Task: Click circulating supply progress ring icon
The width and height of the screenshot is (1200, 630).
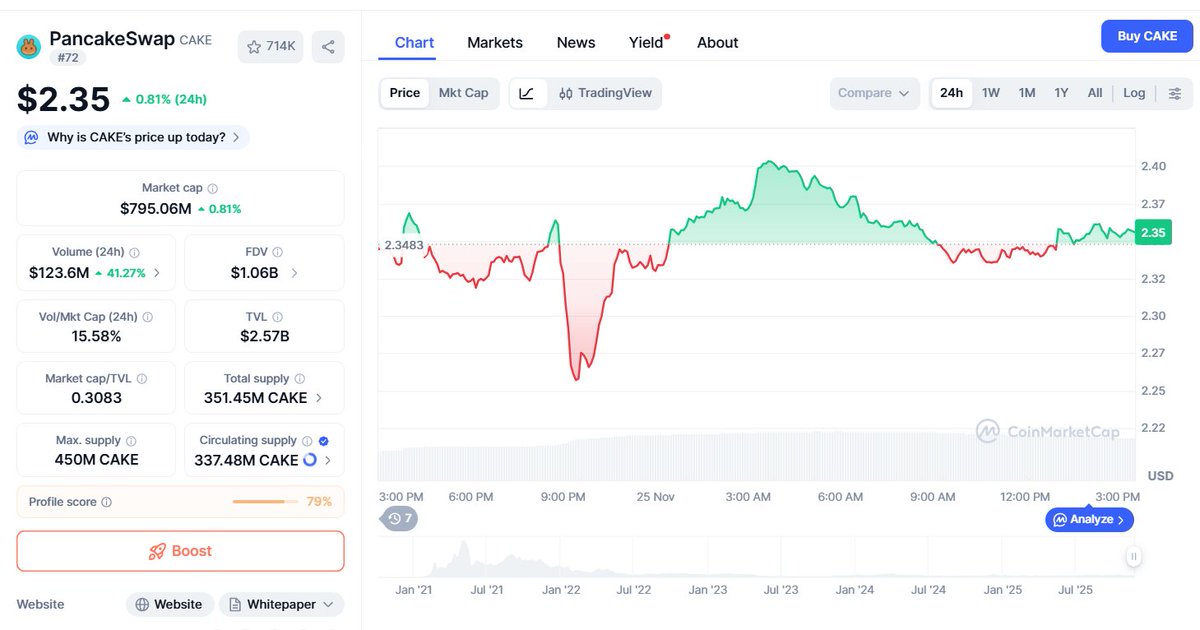Action: coord(309,460)
